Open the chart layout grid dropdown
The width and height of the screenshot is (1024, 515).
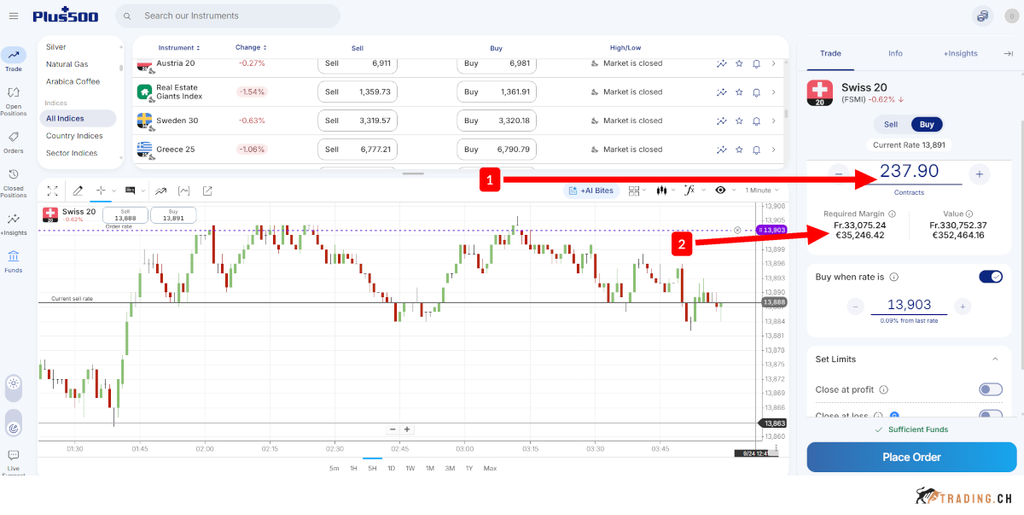(x=634, y=191)
